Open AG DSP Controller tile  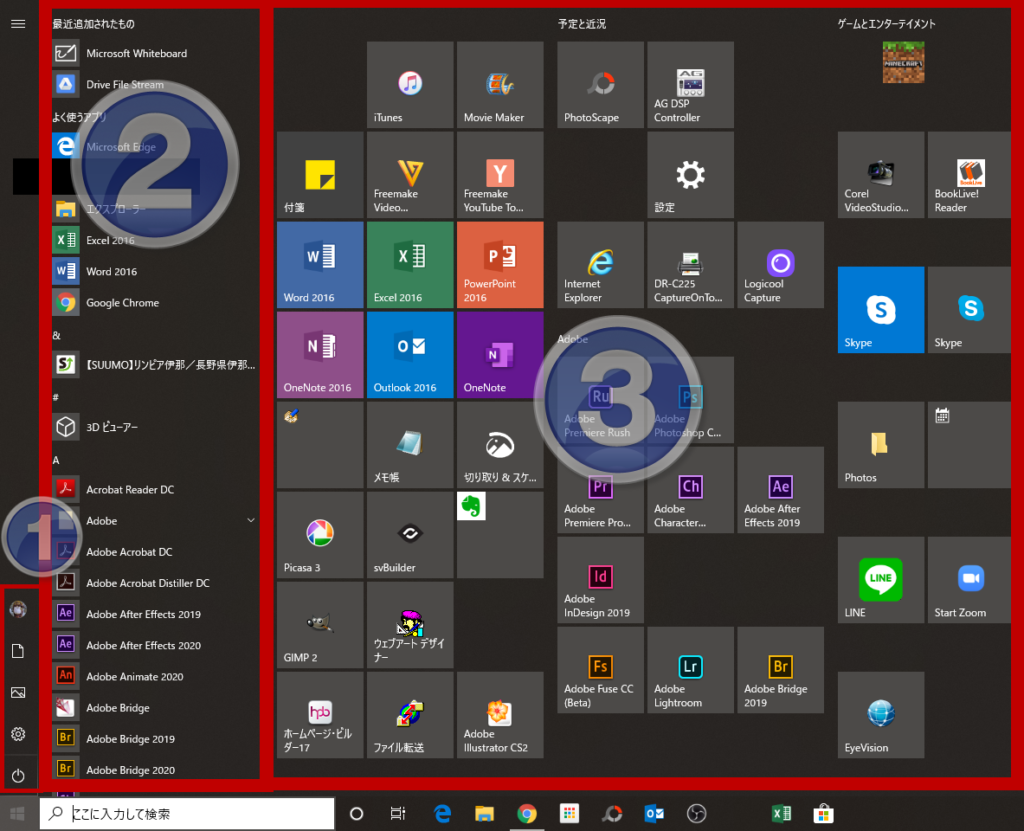point(690,84)
